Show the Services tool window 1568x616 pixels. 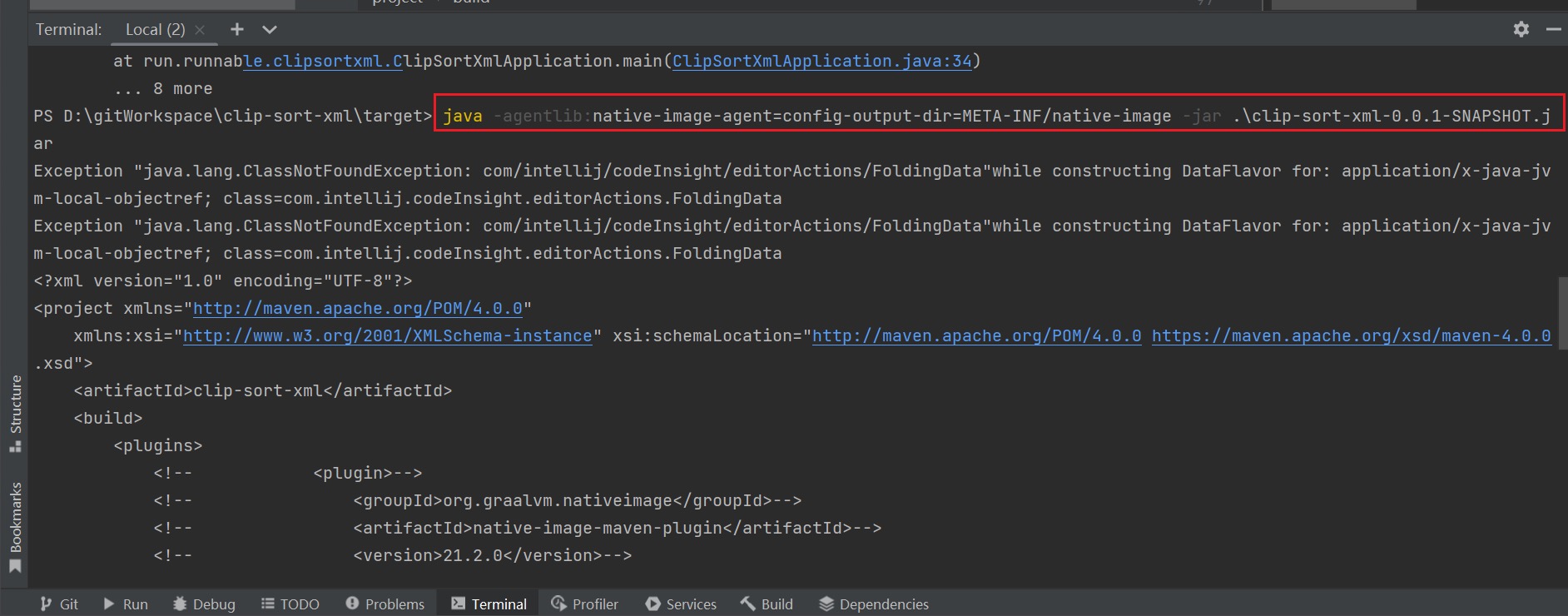[681, 604]
